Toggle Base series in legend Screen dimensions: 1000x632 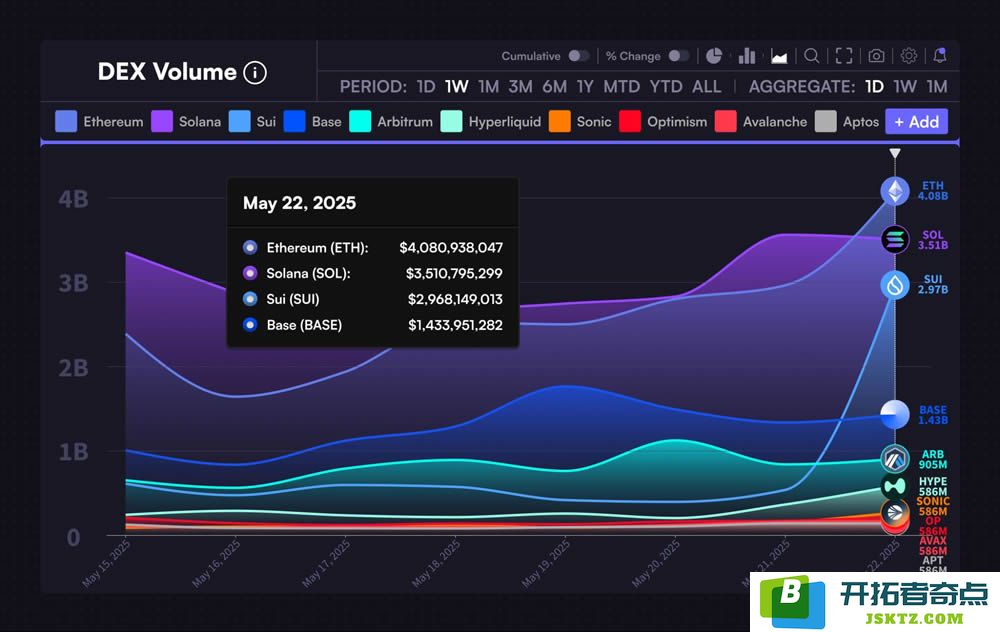312,121
